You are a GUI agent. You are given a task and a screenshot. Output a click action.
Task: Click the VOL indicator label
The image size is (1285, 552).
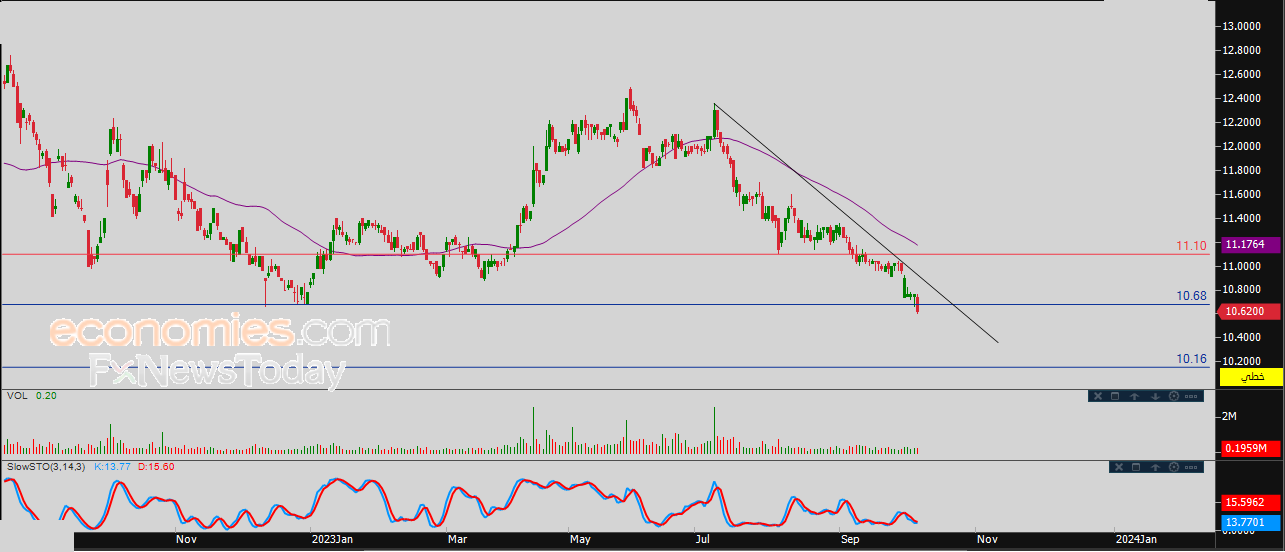[16, 396]
